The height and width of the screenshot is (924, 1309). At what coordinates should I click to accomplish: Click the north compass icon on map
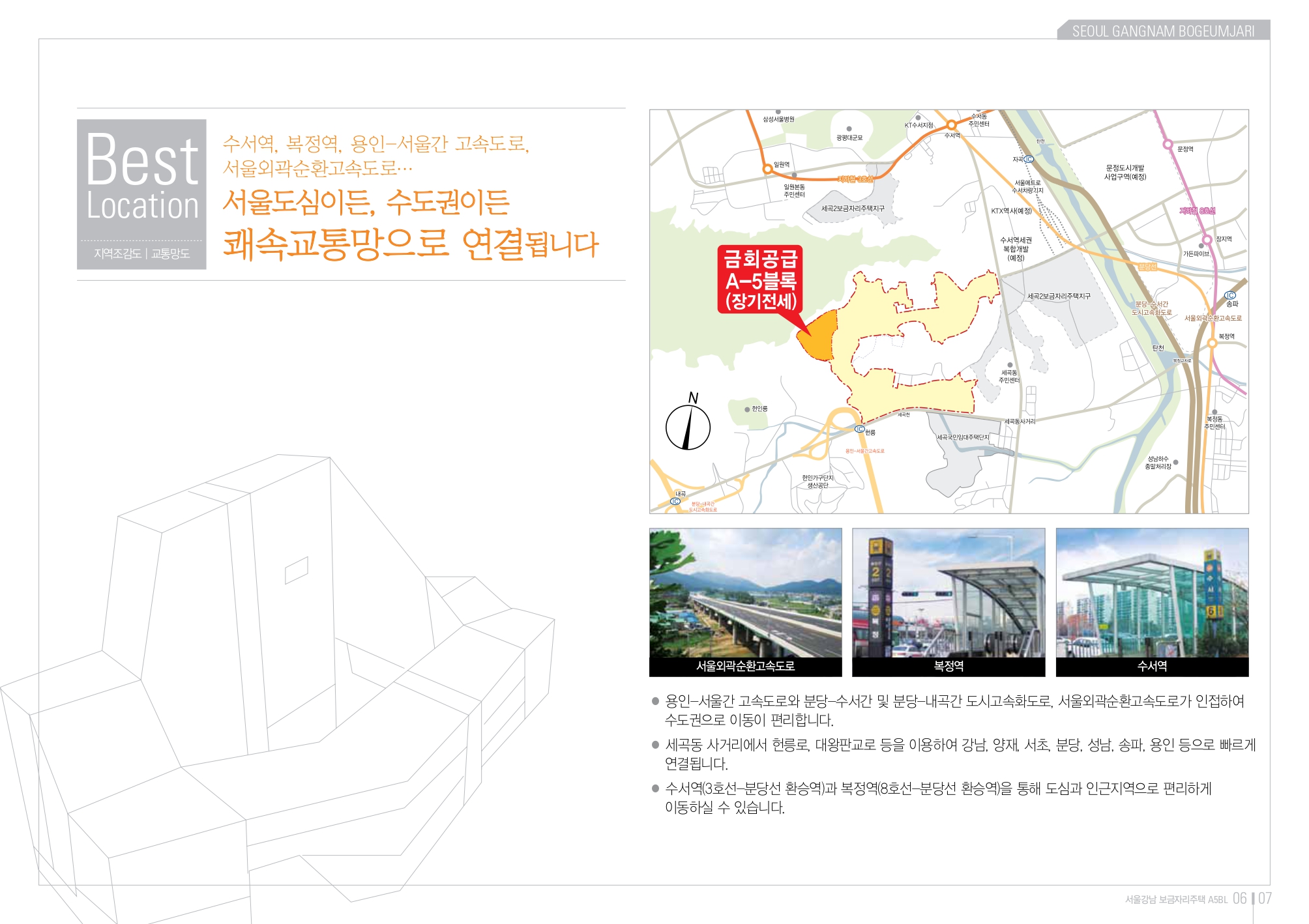tap(688, 426)
